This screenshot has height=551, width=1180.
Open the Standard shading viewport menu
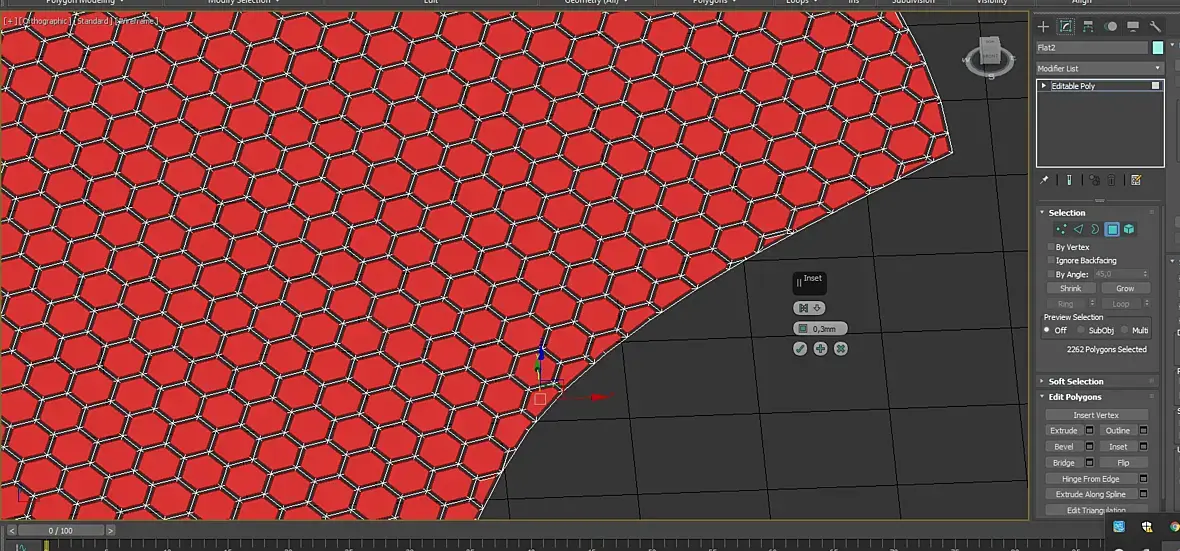pyautogui.click(x=91, y=21)
